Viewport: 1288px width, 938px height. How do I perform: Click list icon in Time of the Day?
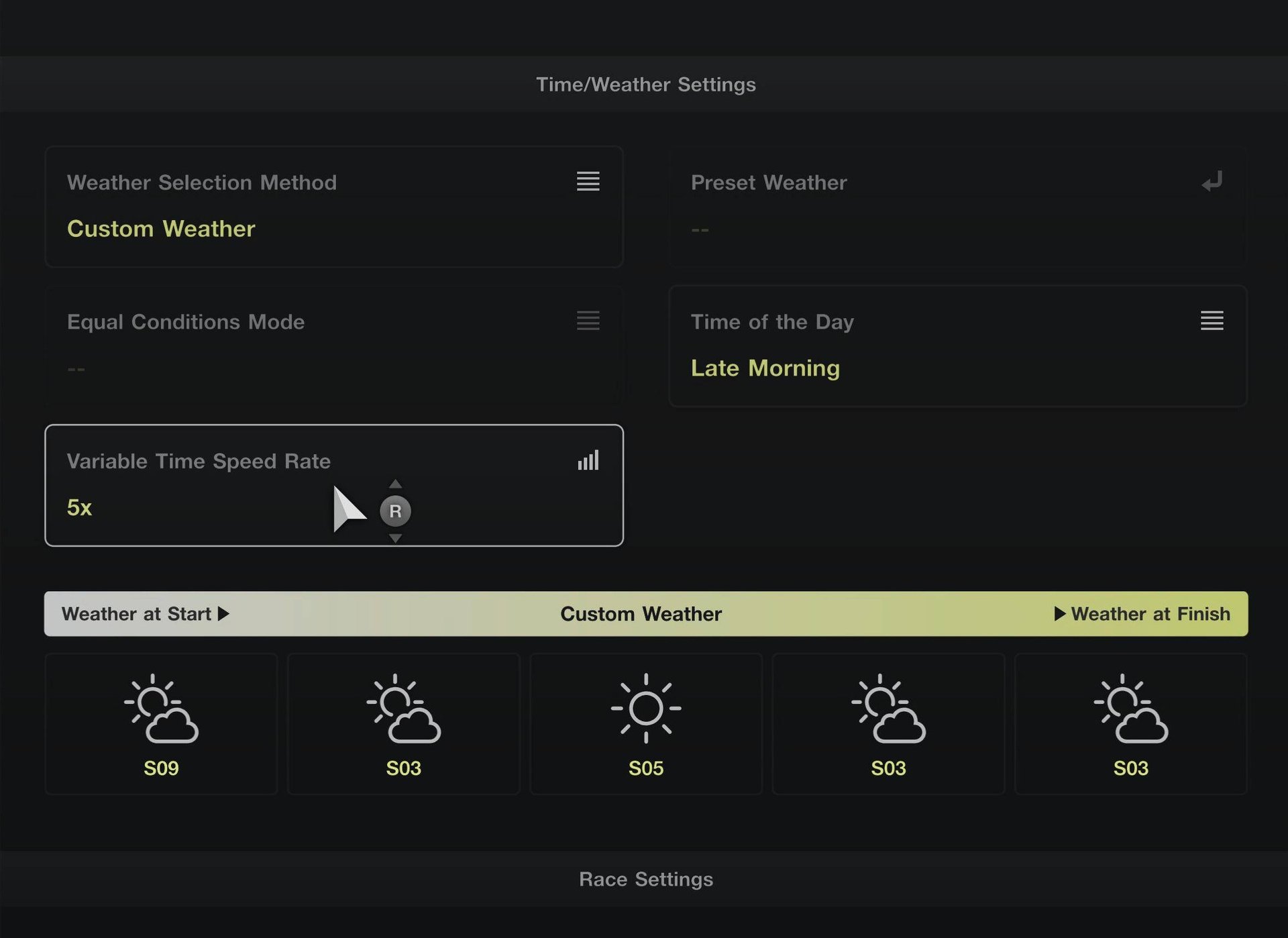point(1212,321)
